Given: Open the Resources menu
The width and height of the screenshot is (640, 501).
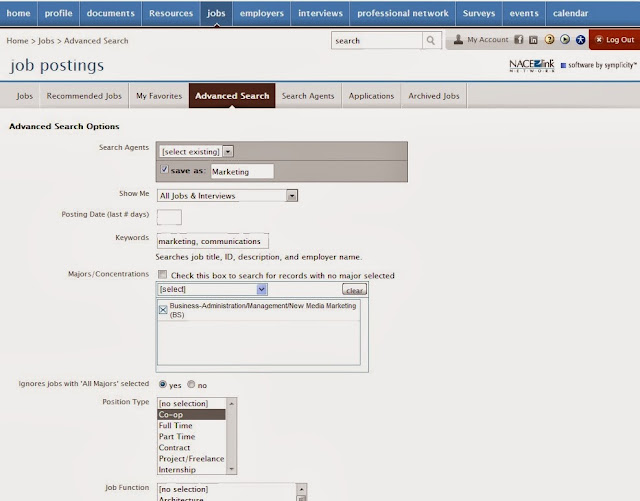Looking at the screenshot, I should (x=171, y=13).
